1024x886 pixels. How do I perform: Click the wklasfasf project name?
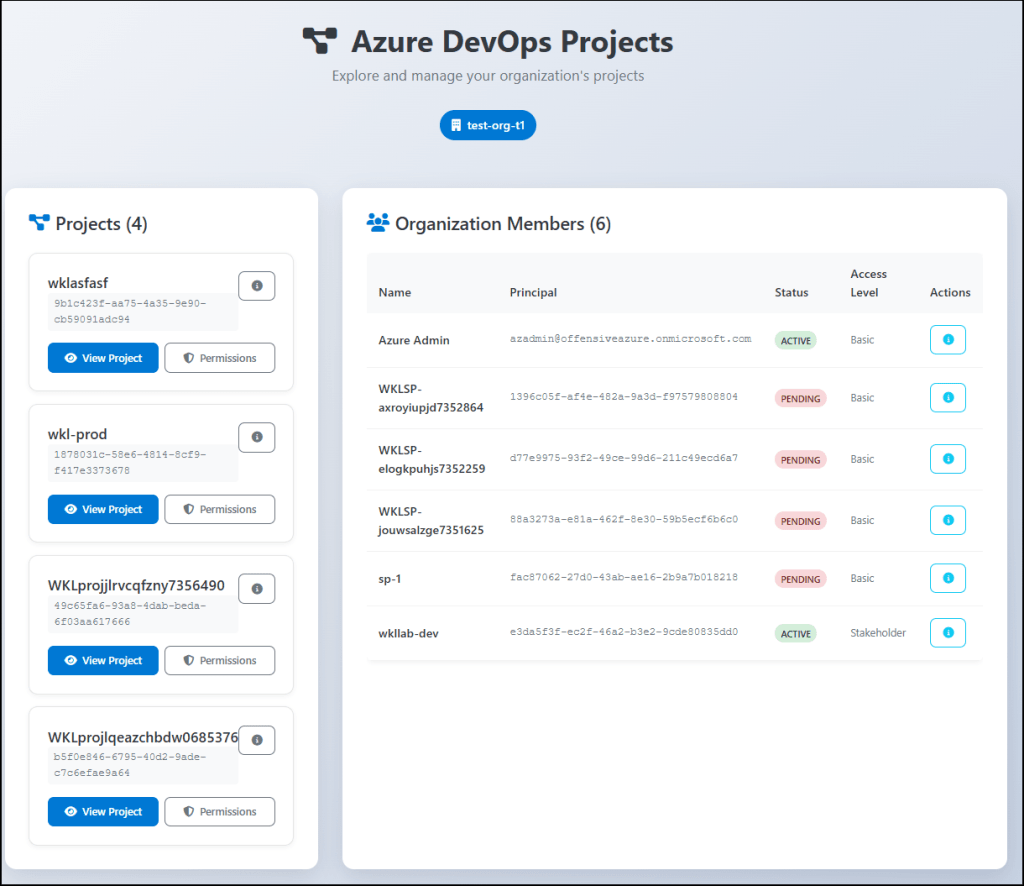pos(78,283)
